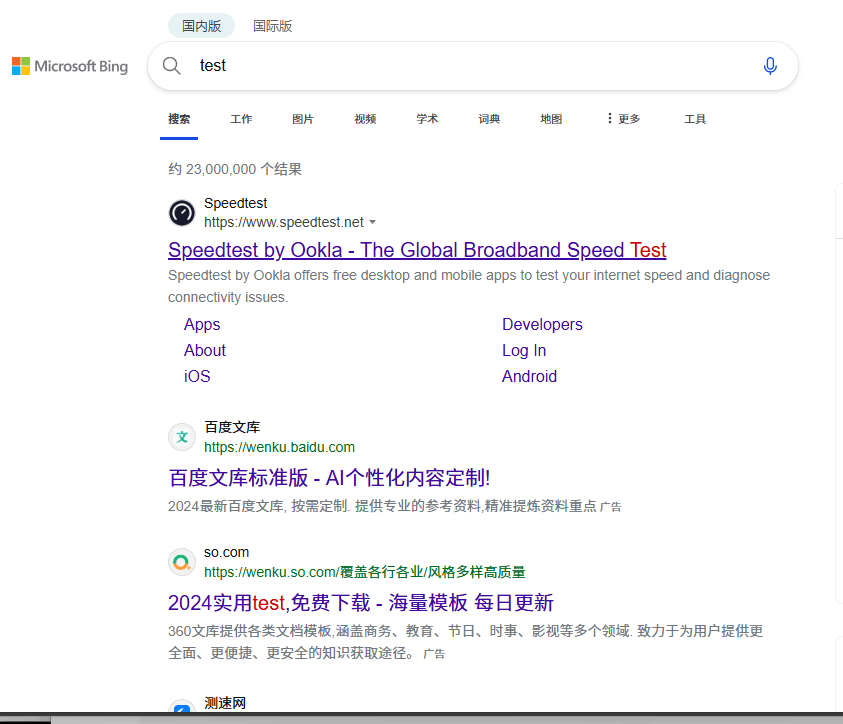The height and width of the screenshot is (724, 843).
Task: Activate voice search microphone icon
Action: click(x=770, y=66)
